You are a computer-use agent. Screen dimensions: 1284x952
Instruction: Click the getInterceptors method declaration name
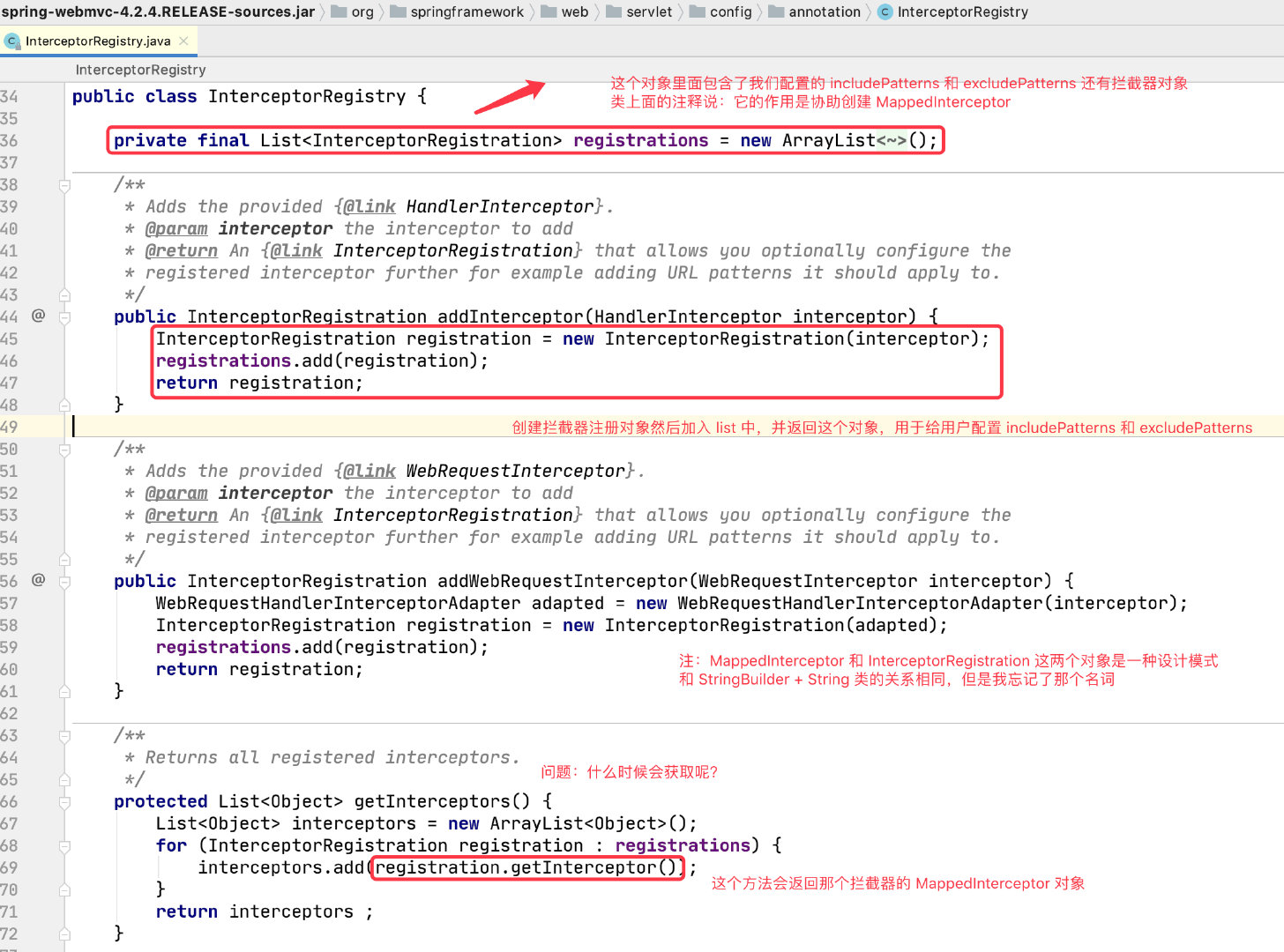[x=431, y=801]
